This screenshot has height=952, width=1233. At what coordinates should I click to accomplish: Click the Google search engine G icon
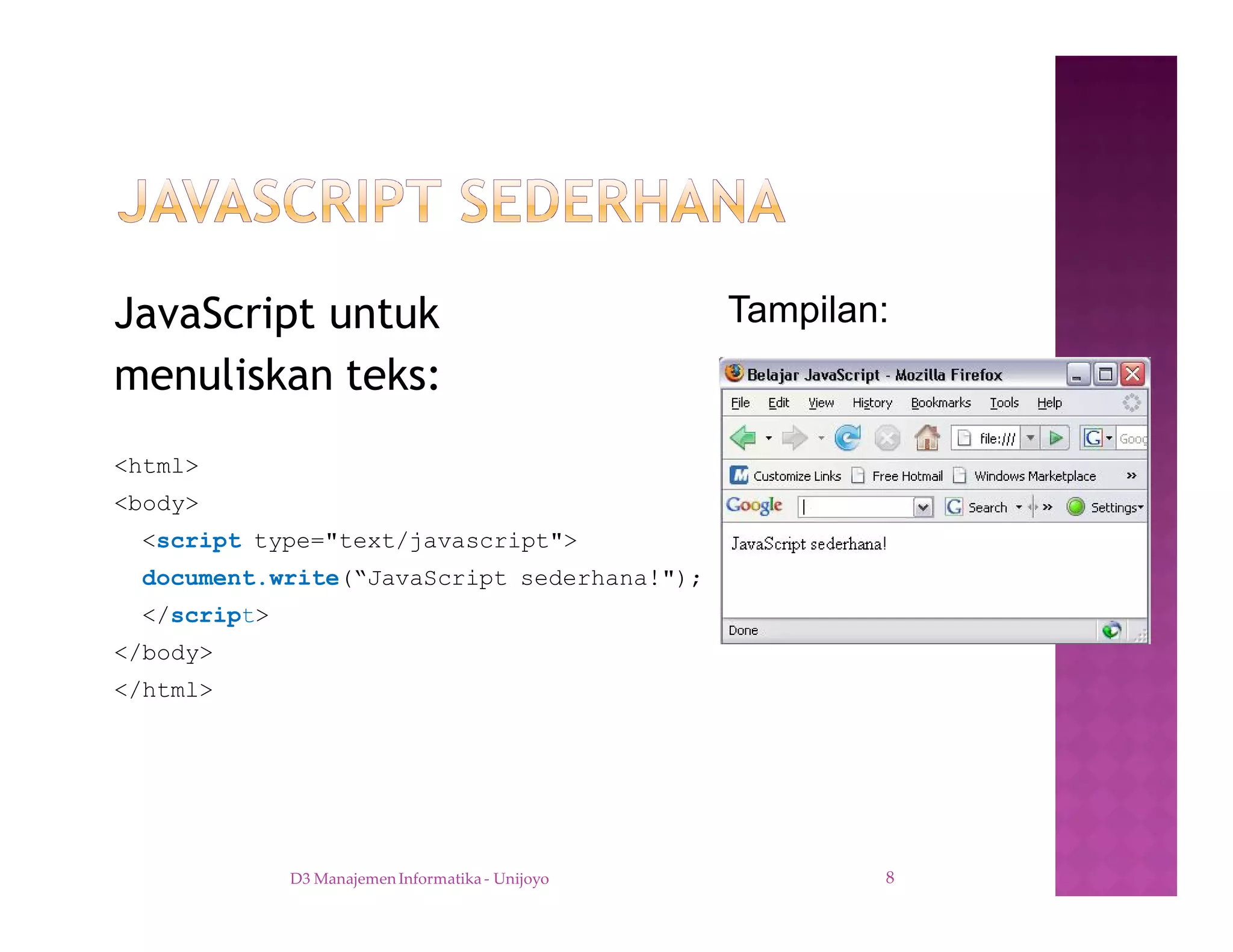tap(1093, 438)
